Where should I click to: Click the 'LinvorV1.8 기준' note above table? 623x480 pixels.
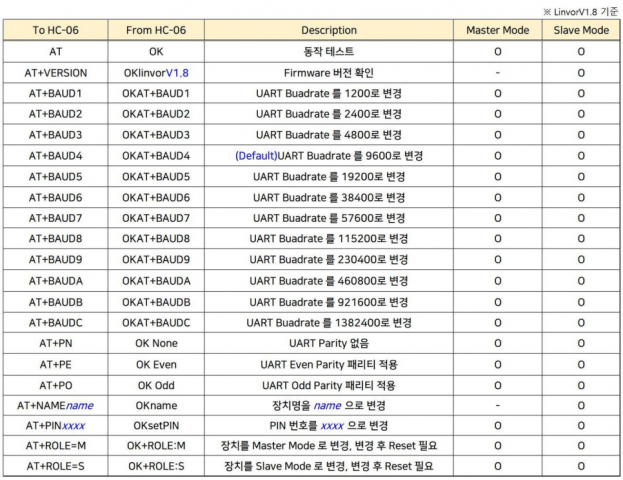574,9
